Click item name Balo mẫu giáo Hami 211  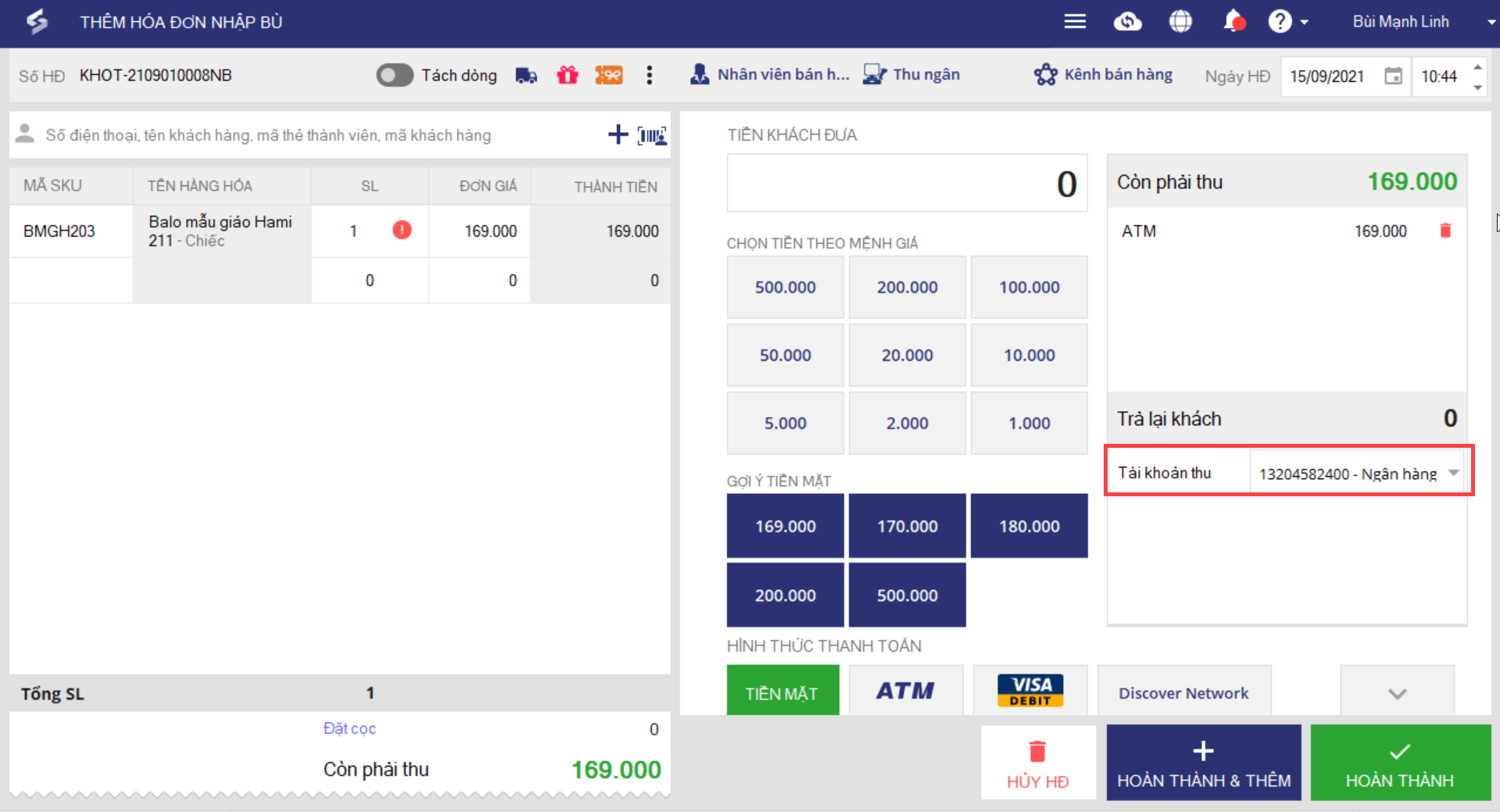coord(222,231)
